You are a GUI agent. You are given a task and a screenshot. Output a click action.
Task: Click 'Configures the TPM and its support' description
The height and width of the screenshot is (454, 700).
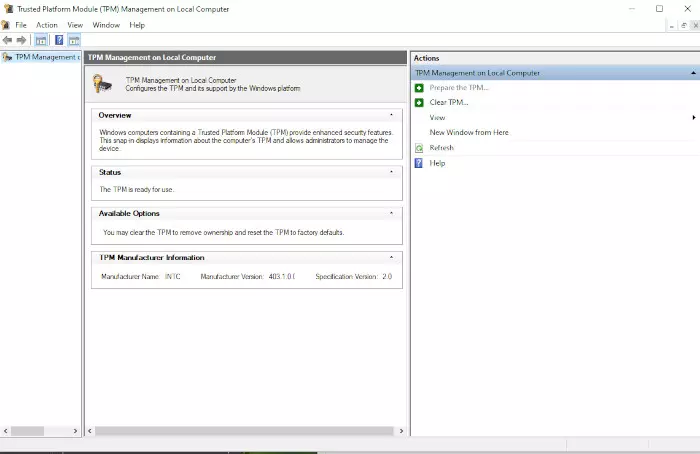tap(212, 88)
